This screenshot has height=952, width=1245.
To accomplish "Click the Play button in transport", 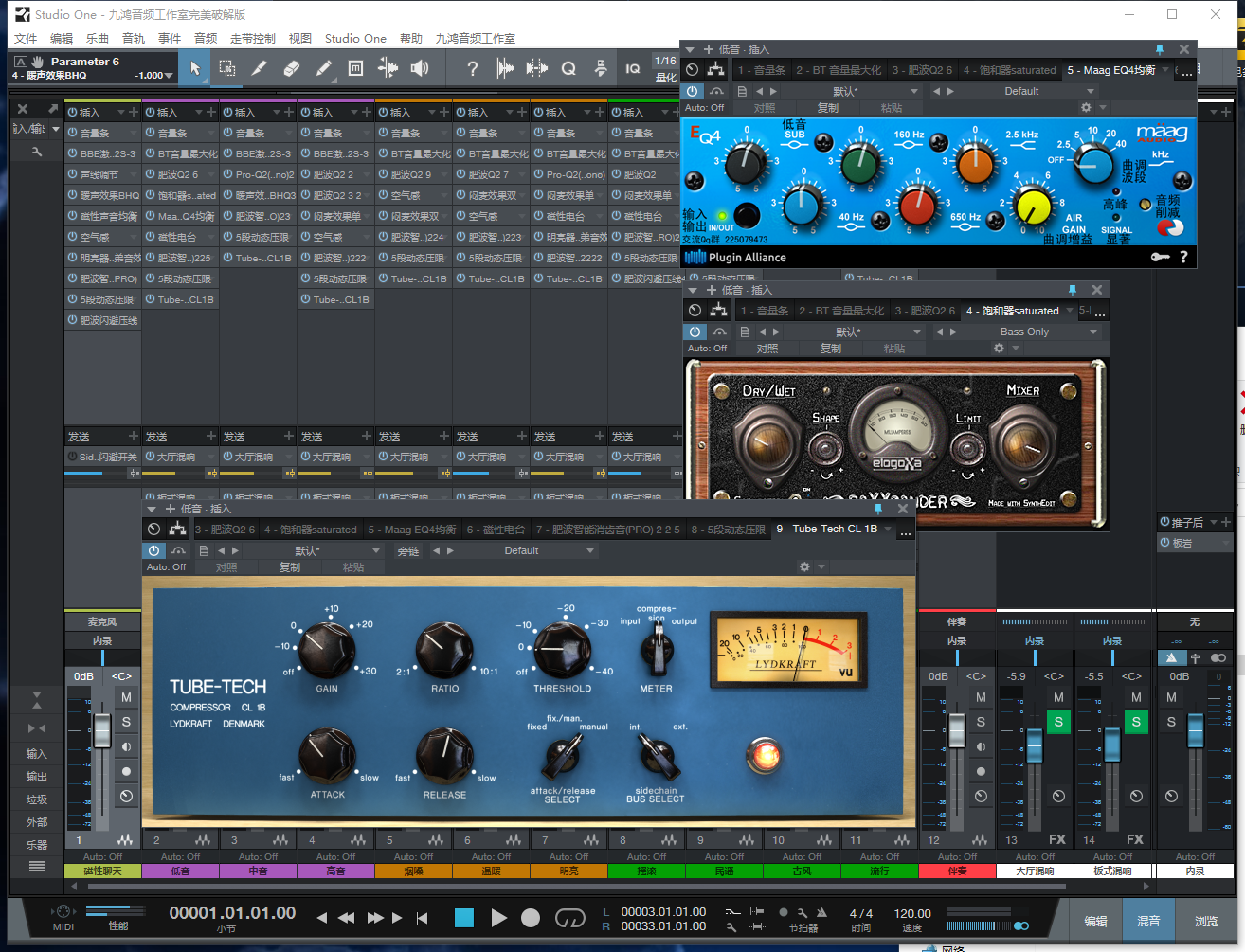I will pyautogui.click(x=498, y=917).
